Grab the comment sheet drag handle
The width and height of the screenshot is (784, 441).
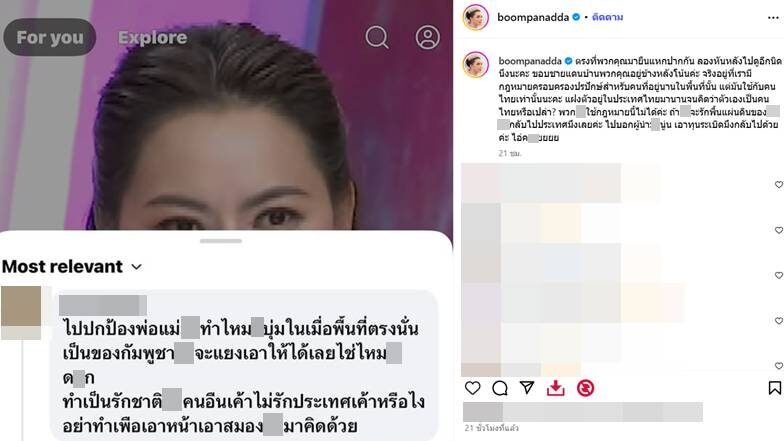[x=220, y=241]
